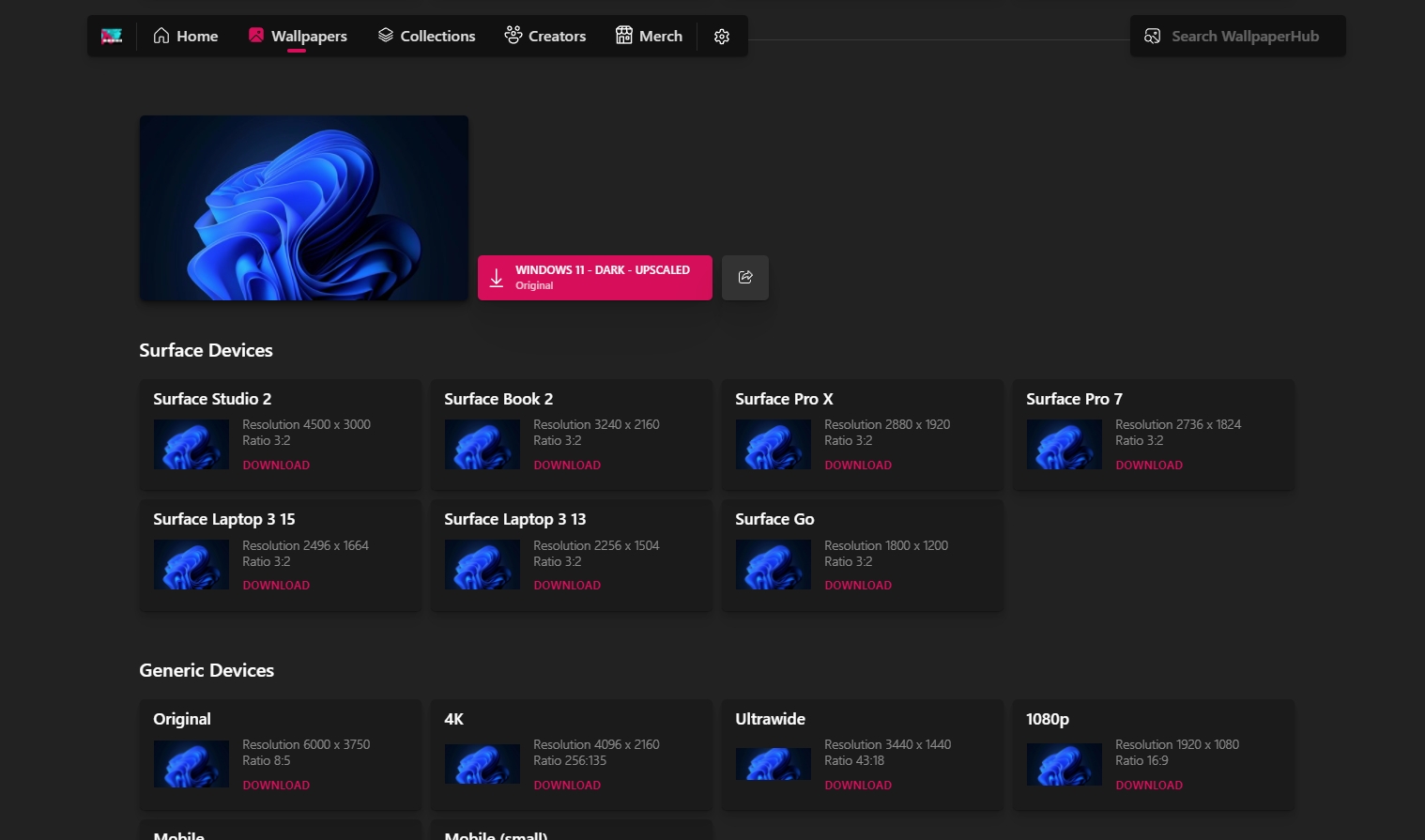The image size is (1425, 840).
Task: Click the WallpaperHub logo icon
Action: pos(112,36)
